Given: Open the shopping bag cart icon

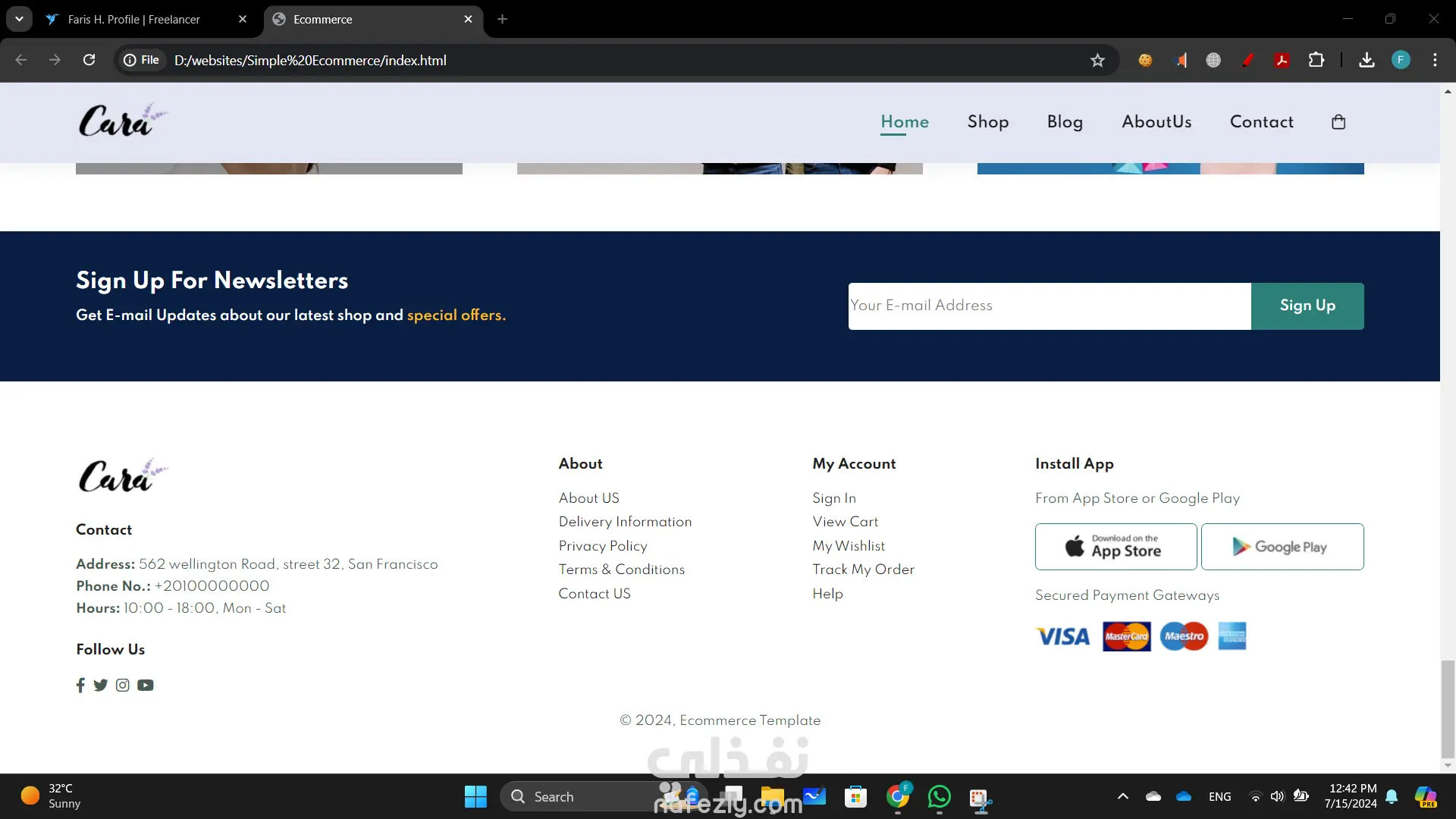Looking at the screenshot, I should point(1338,122).
